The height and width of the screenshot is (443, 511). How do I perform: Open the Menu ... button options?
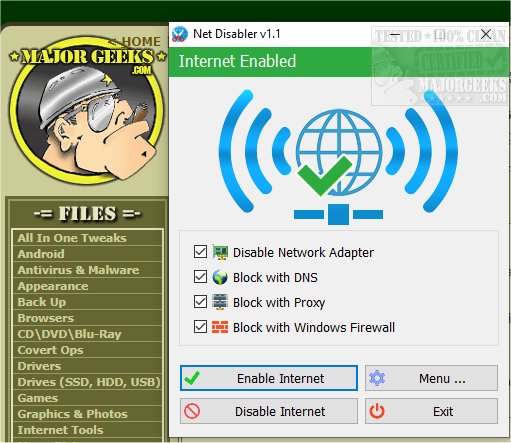point(431,378)
